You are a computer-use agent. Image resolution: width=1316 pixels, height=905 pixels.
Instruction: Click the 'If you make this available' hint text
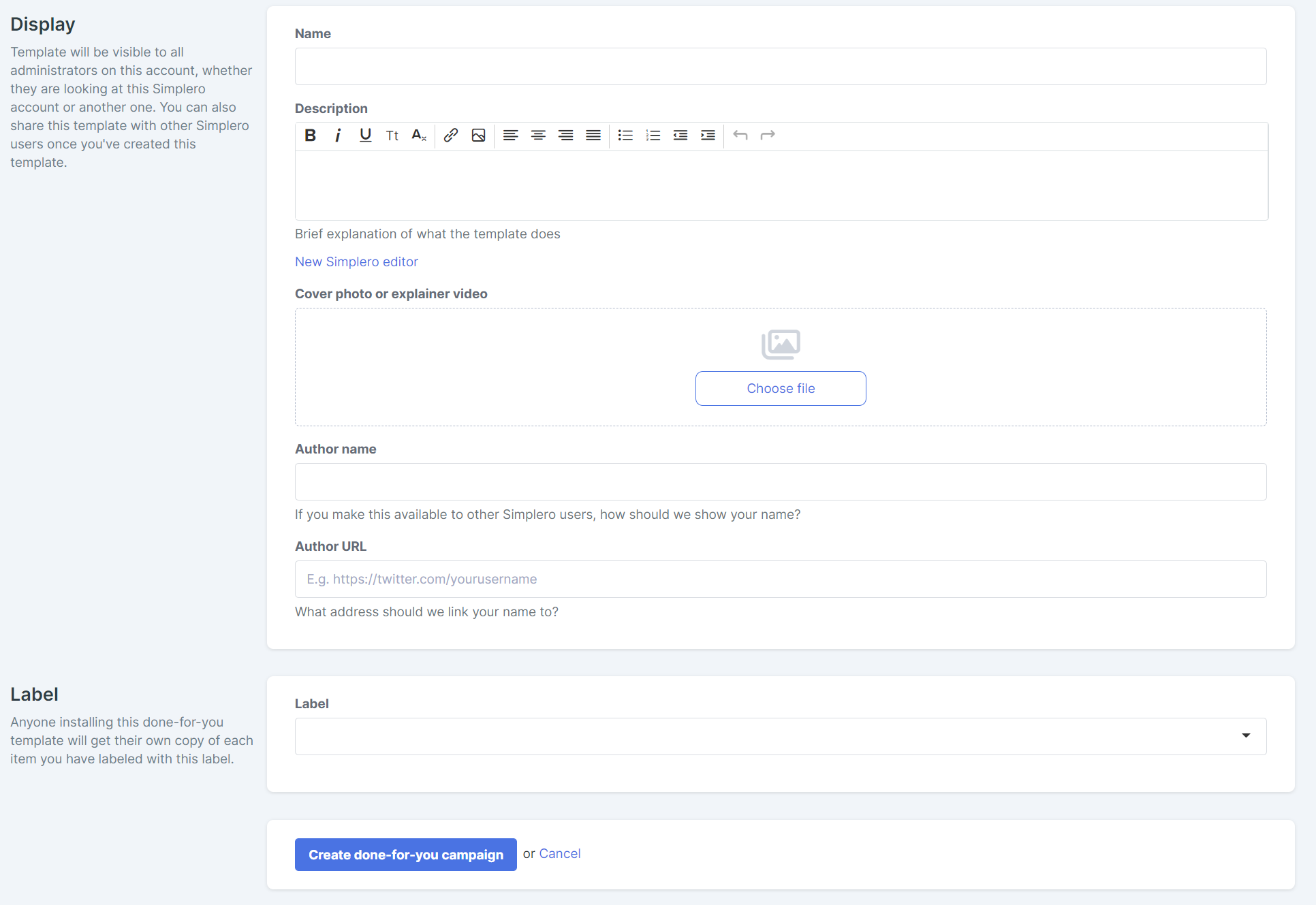click(x=548, y=514)
